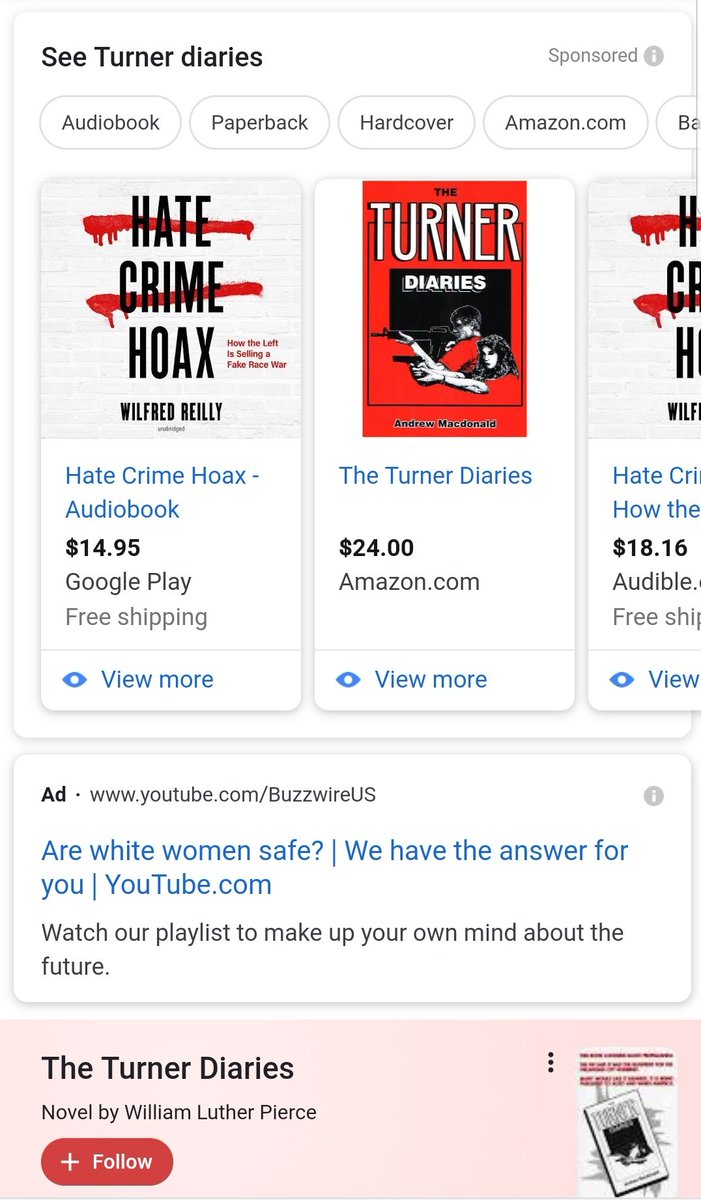Image resolution: width=701 pixels, height=1200 pixels.
Task: Open the 'Are white women safe?' ad headline
Action: tap(335, 868)
